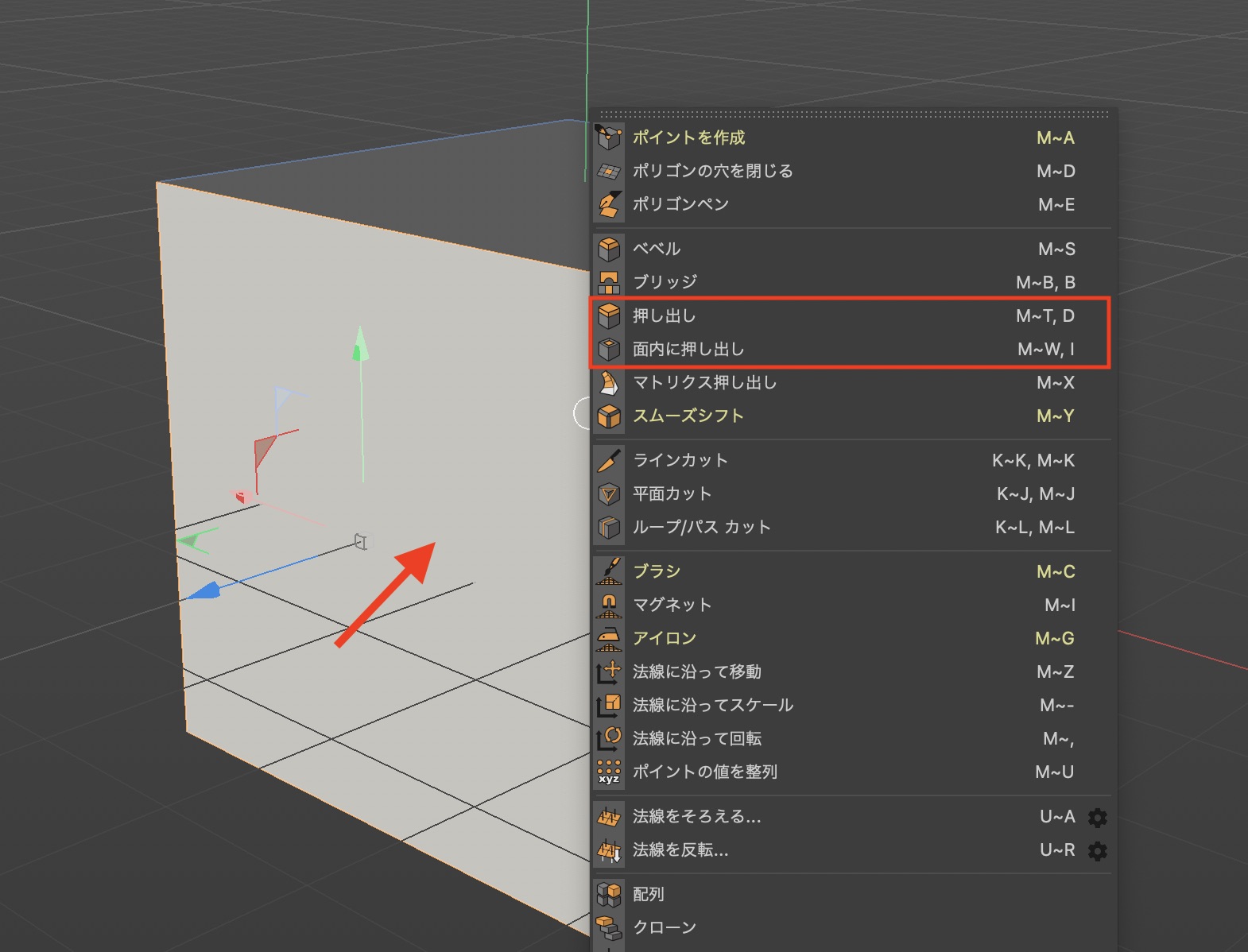Open 法線をそろえる options gear
The image size is (1248, 952).
(1097, 817)
